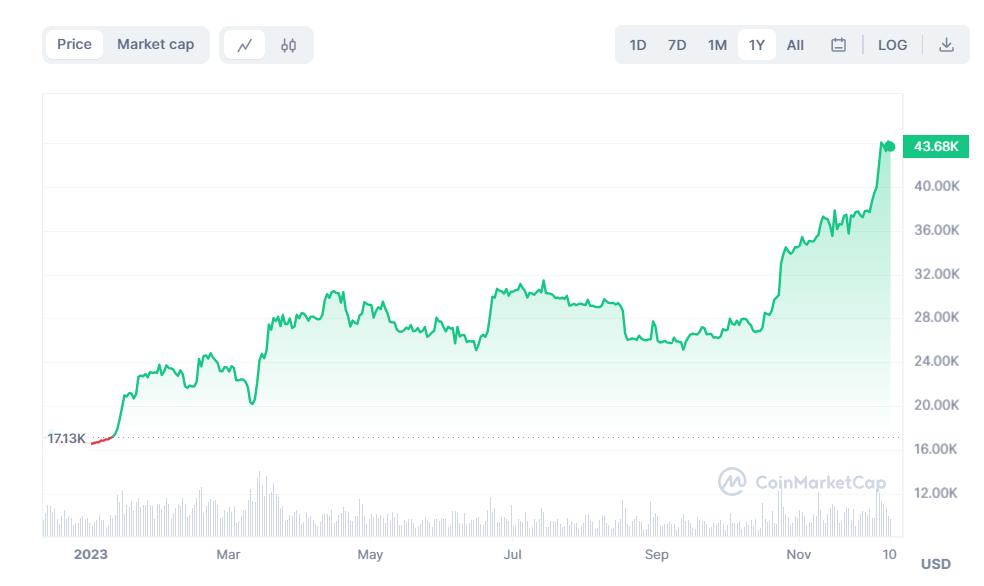This screenshot has height=586, width=984.
Task: Show the All time range
Action: click(x=795, y=45)
